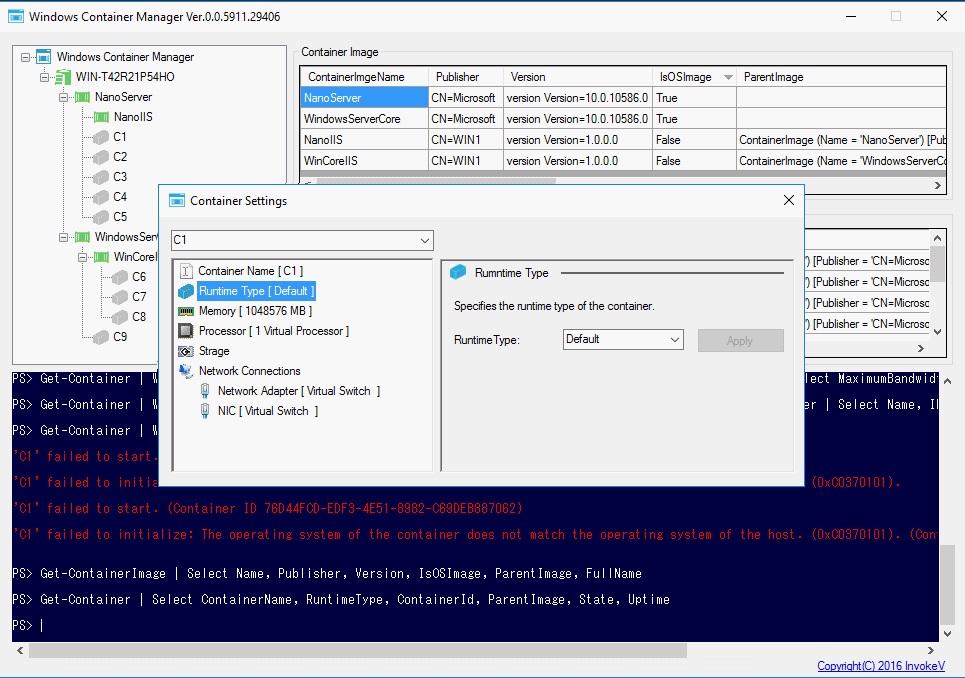Click the WIN-T42R21P54HO server icon

pos(63,77)
